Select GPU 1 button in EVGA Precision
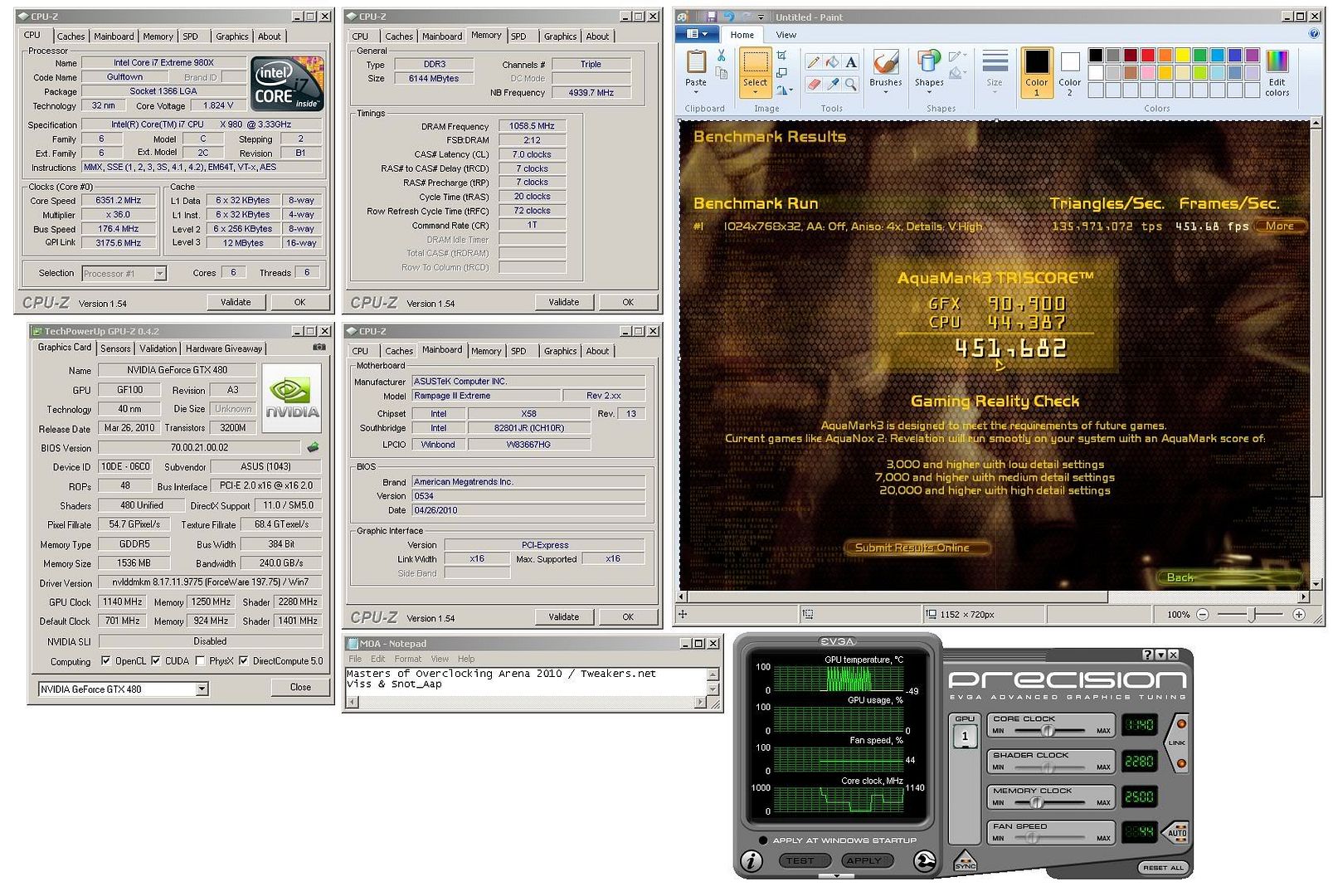Image resolution: width=1333 pixels, height=896 pixels. click(965, 736)
